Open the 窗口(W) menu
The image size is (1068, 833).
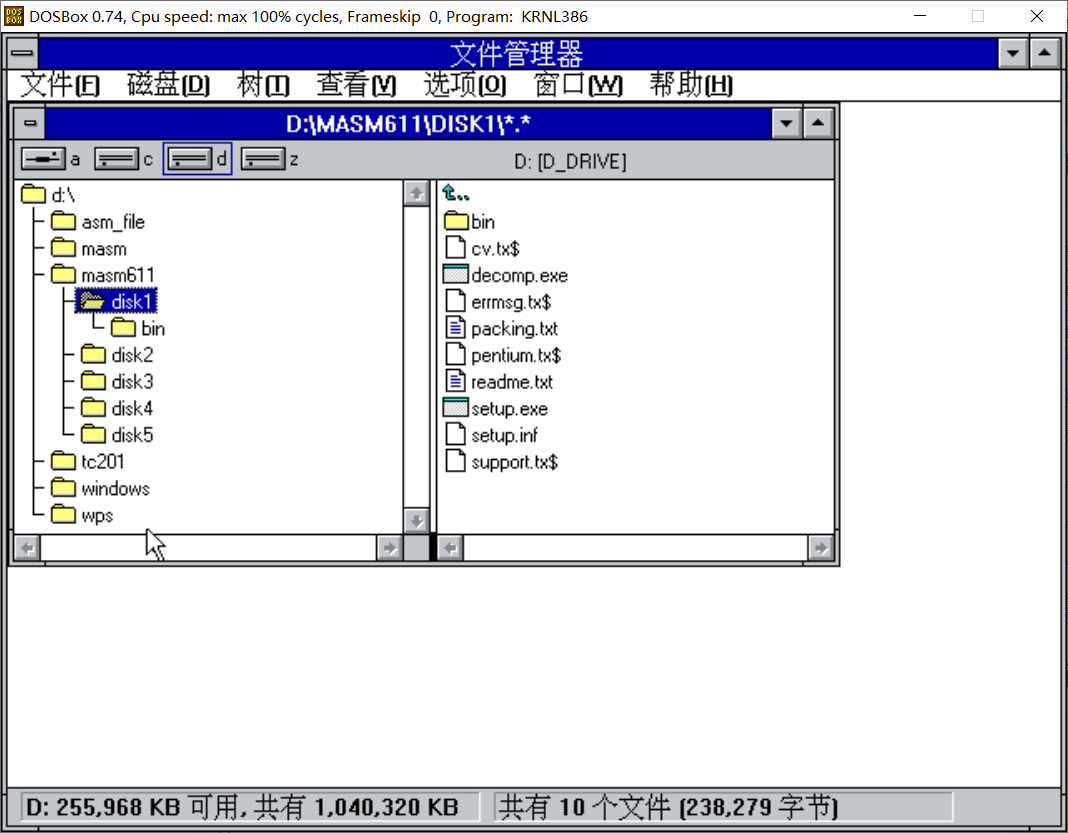point(578,85)
